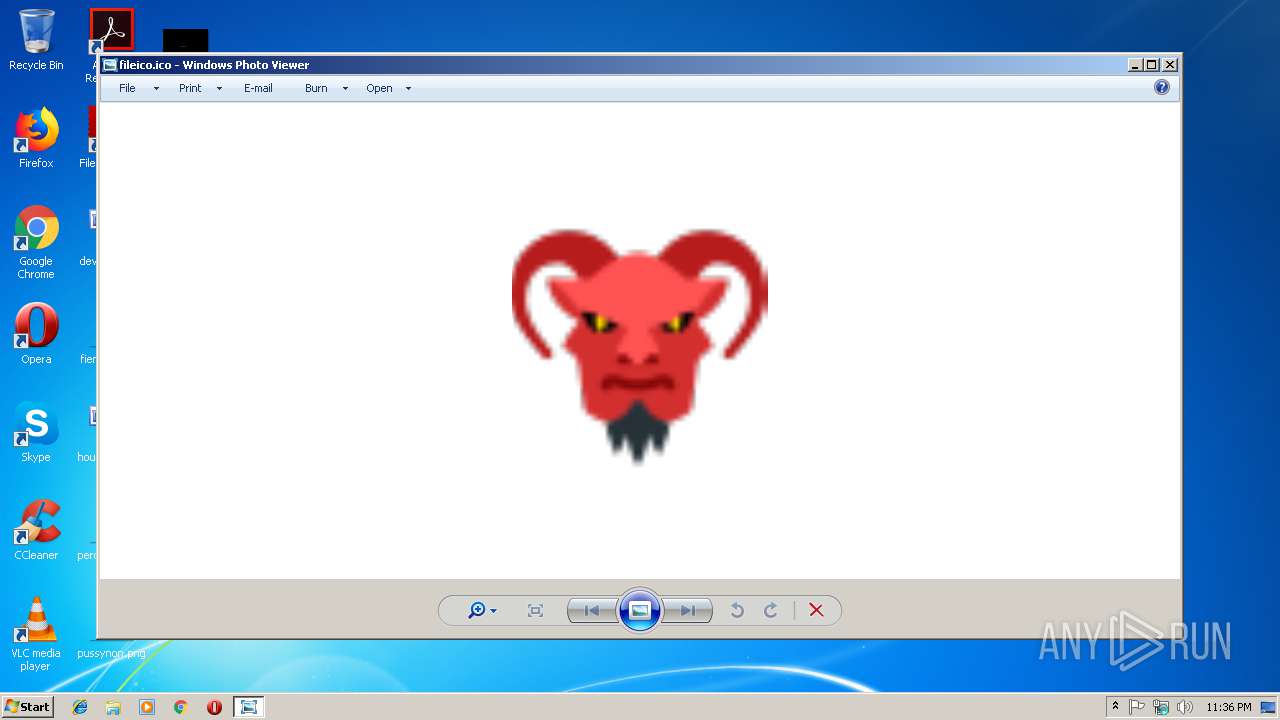Go to the Previous image

(592, 610)
